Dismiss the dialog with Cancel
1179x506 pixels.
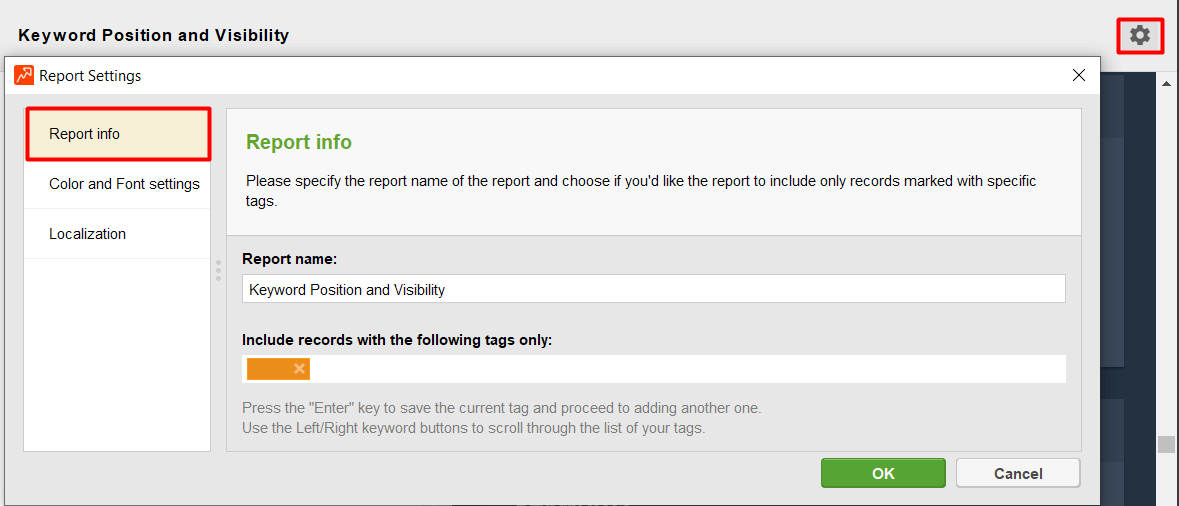[x=1018, y=474]
